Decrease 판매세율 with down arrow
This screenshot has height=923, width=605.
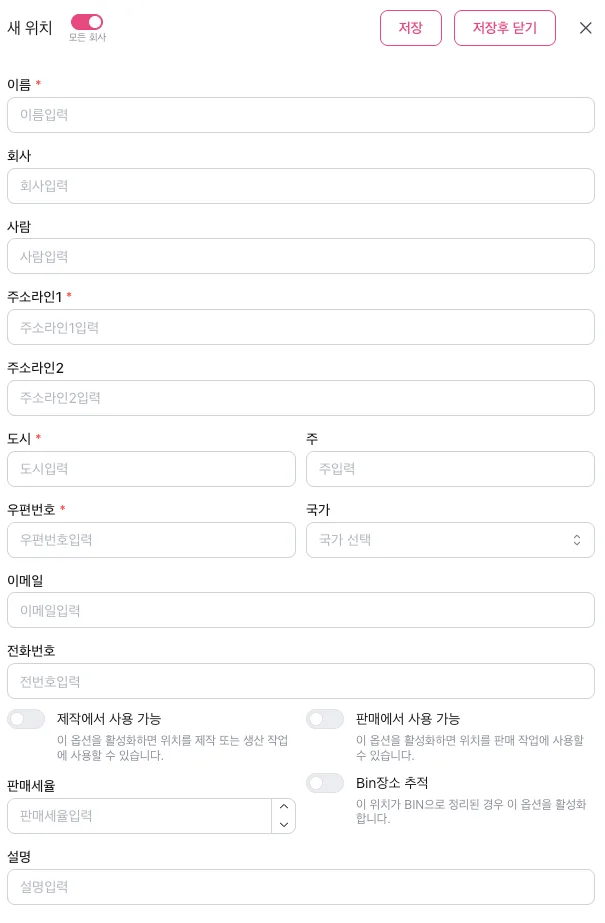point(284,825)
